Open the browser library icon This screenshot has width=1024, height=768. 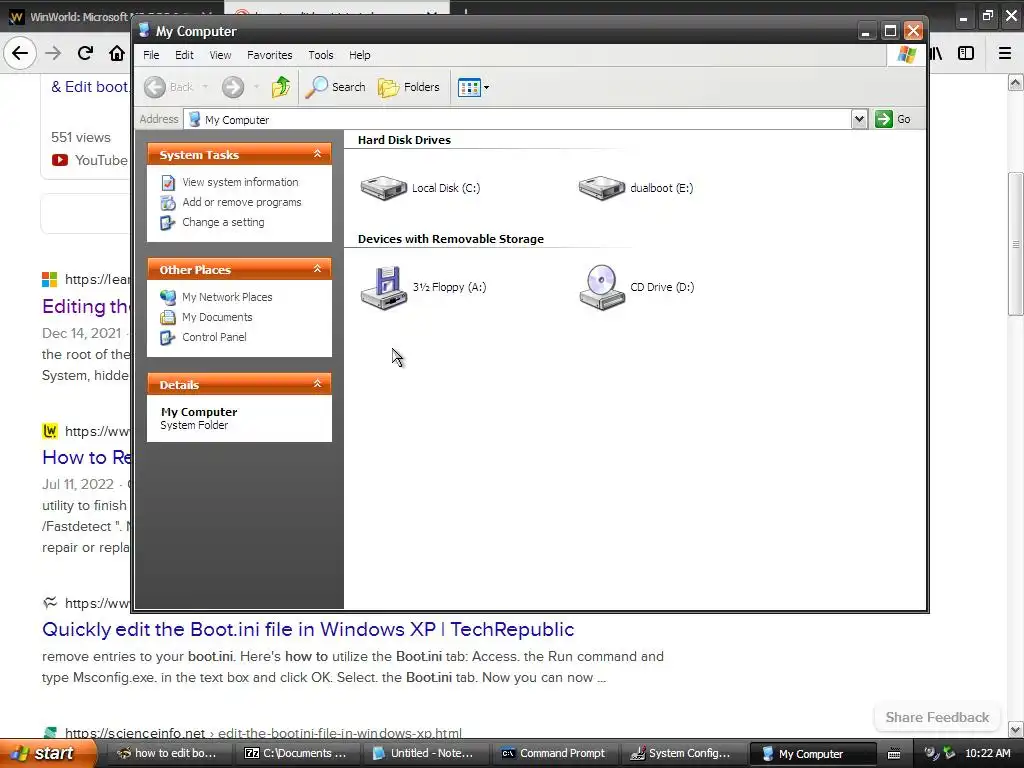[x=936, y=54]
